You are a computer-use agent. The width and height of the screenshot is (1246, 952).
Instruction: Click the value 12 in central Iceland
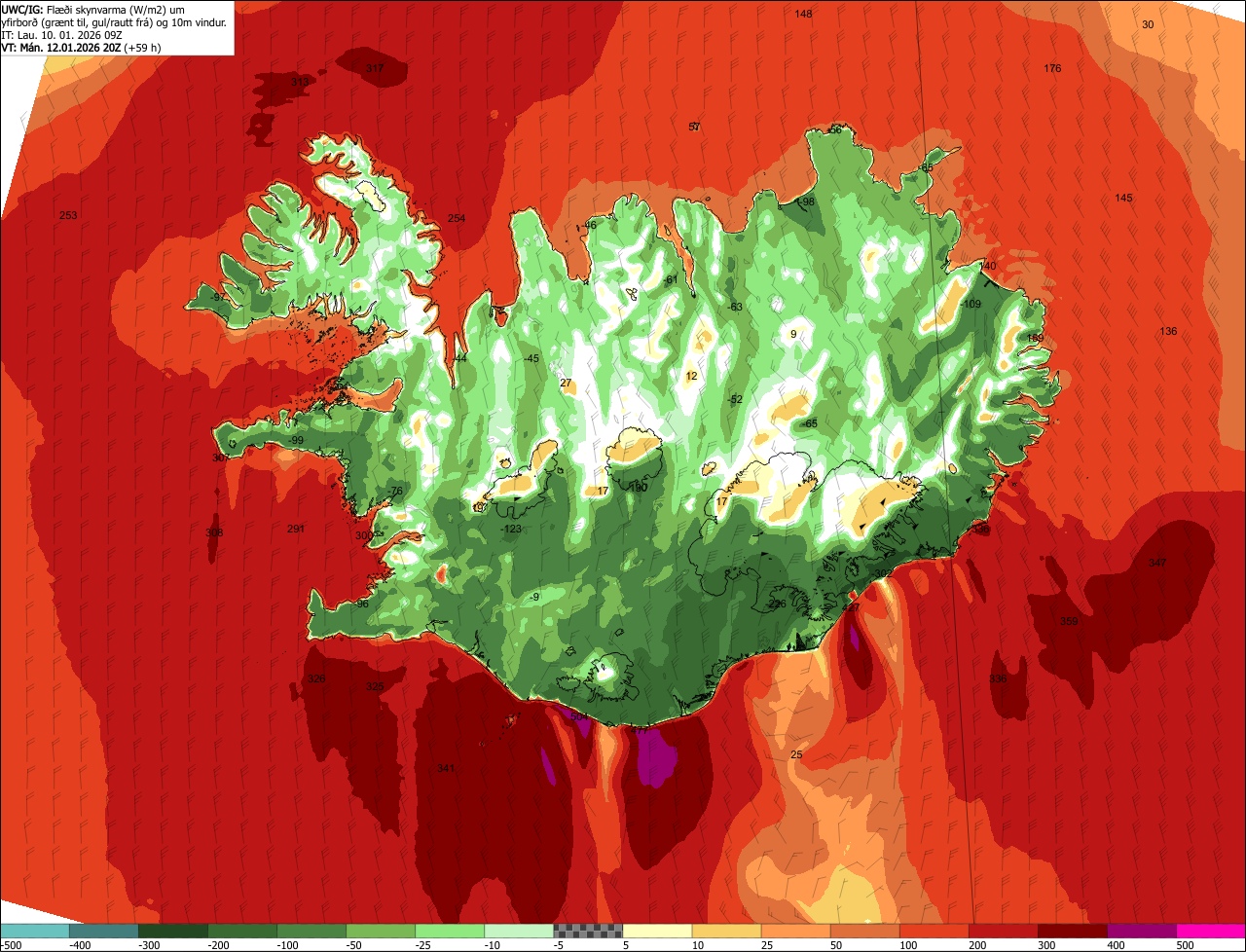tap(691, 376)
